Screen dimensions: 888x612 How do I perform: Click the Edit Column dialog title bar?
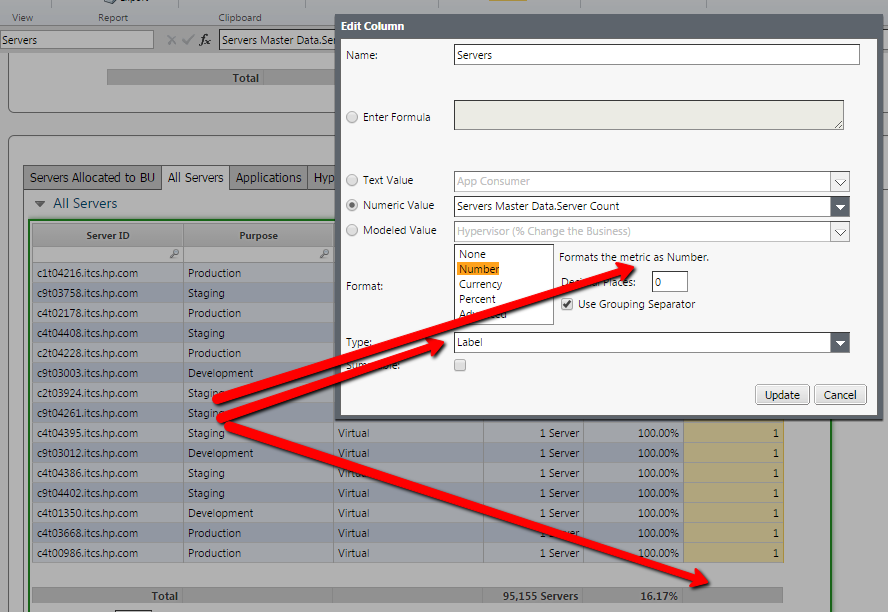(x=608, y=26)
